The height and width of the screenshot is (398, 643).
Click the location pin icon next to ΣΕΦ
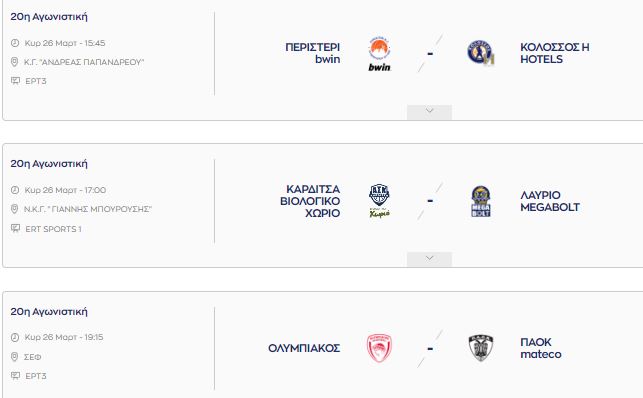point(14,357)
